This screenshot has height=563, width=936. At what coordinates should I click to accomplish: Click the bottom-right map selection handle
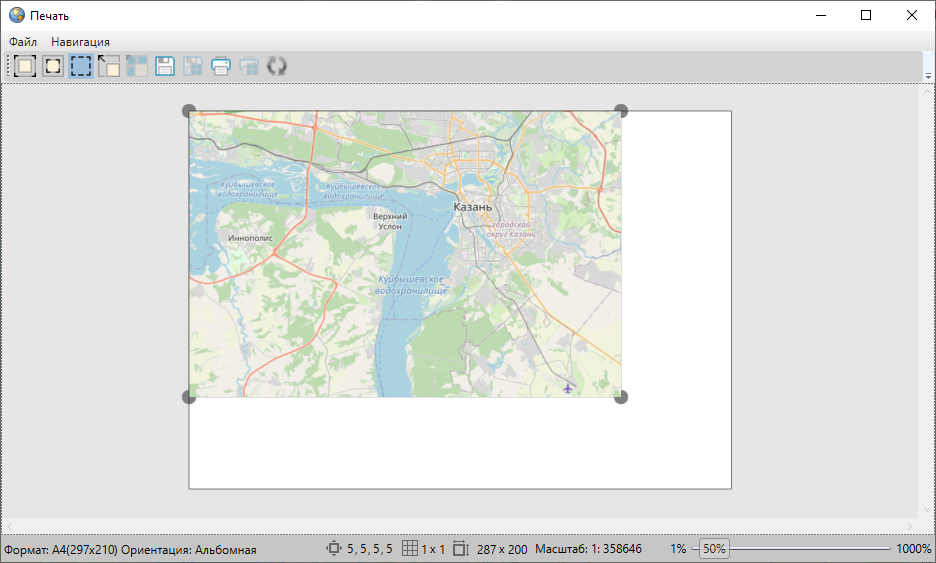621,397
